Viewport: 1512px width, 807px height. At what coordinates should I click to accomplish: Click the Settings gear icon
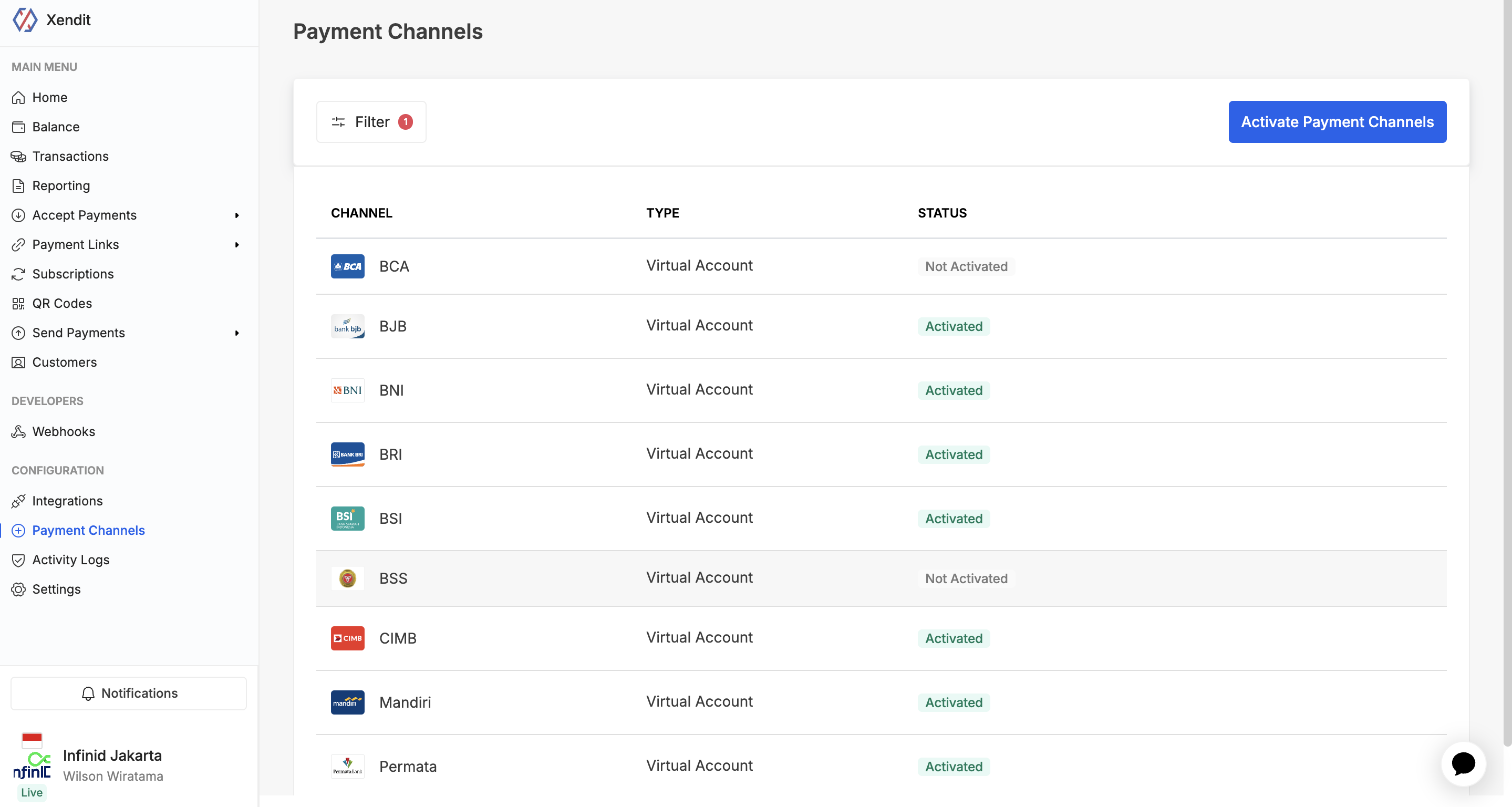click(x=18, y=589)
